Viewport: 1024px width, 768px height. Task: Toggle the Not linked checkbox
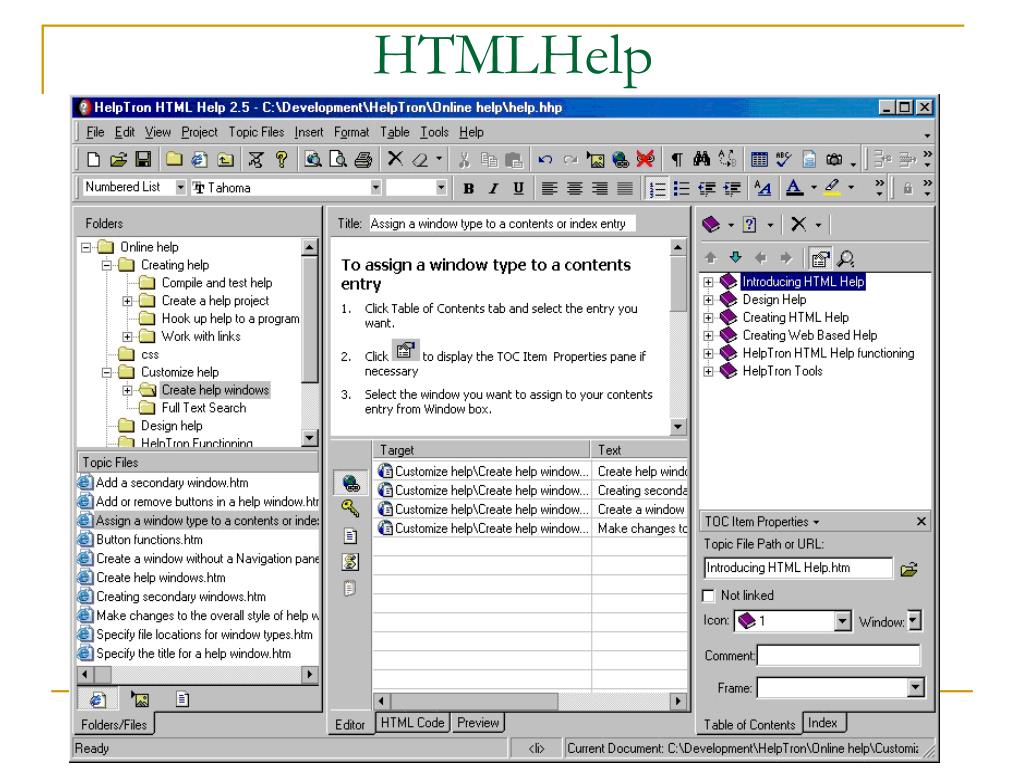tap(707, 596)
